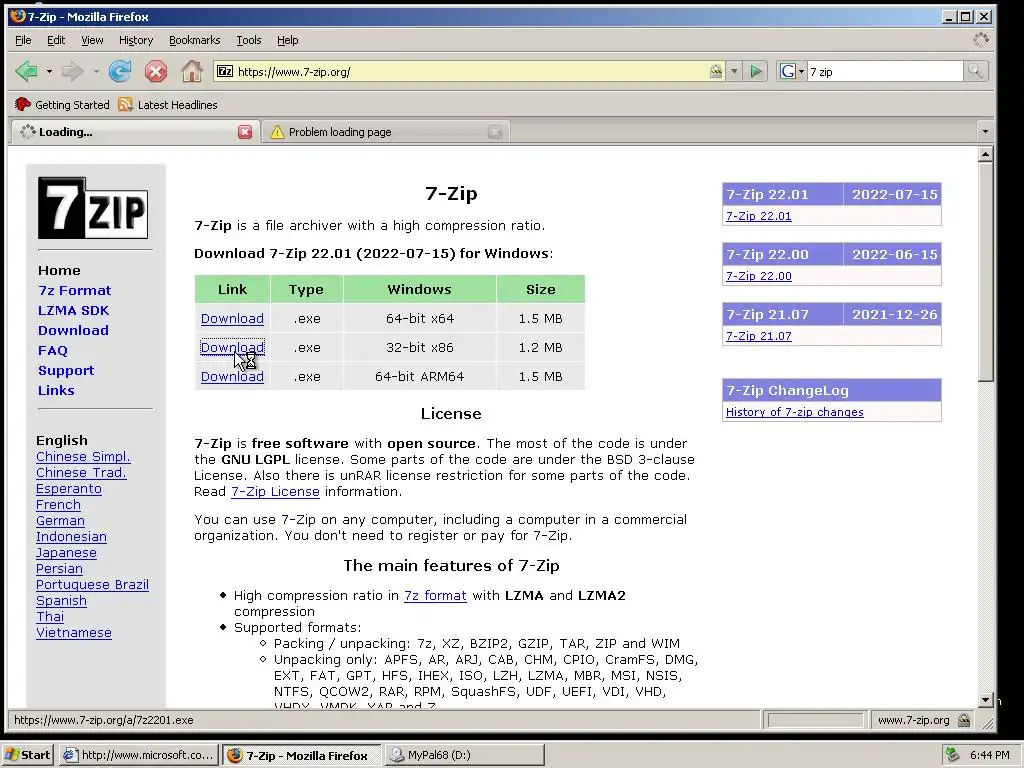Go to the FAQ page
This screenshot has height=768, width=1024.
pyautogui.click(x=53, y=351)
